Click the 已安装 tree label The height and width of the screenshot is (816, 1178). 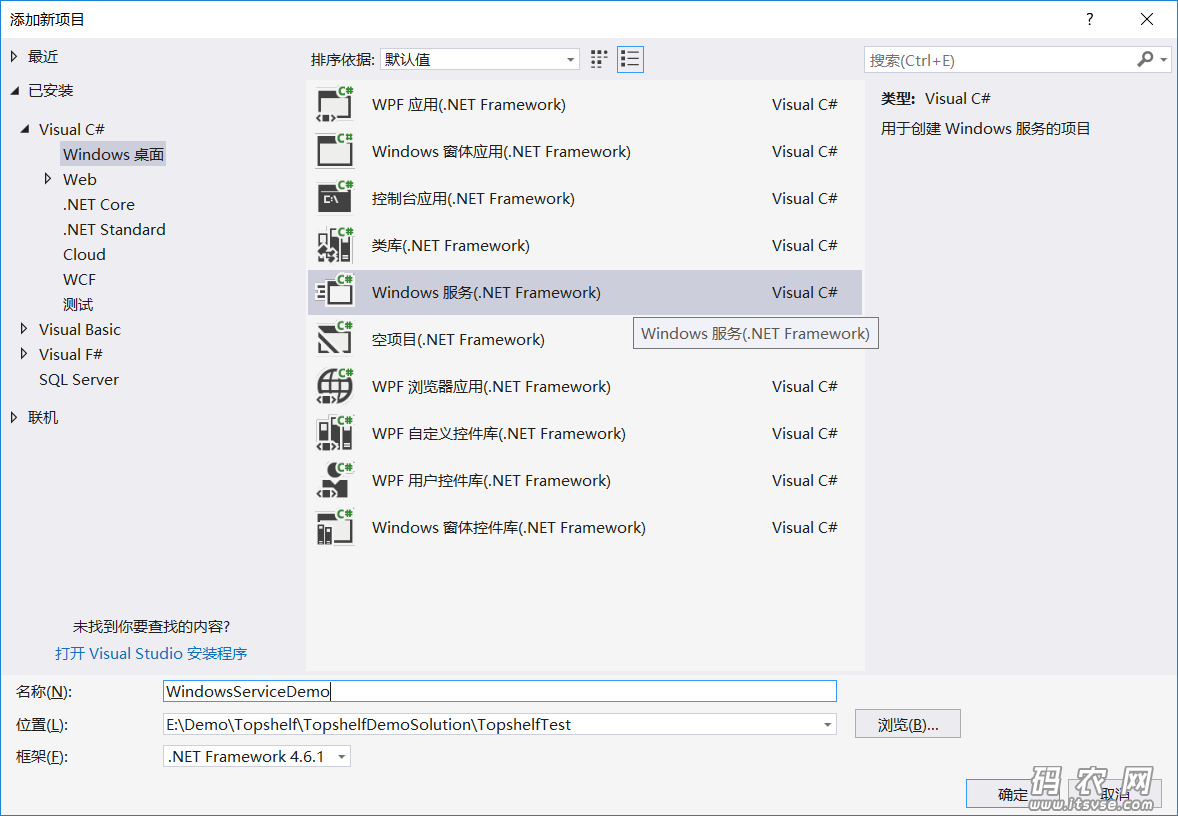(51, 90)
